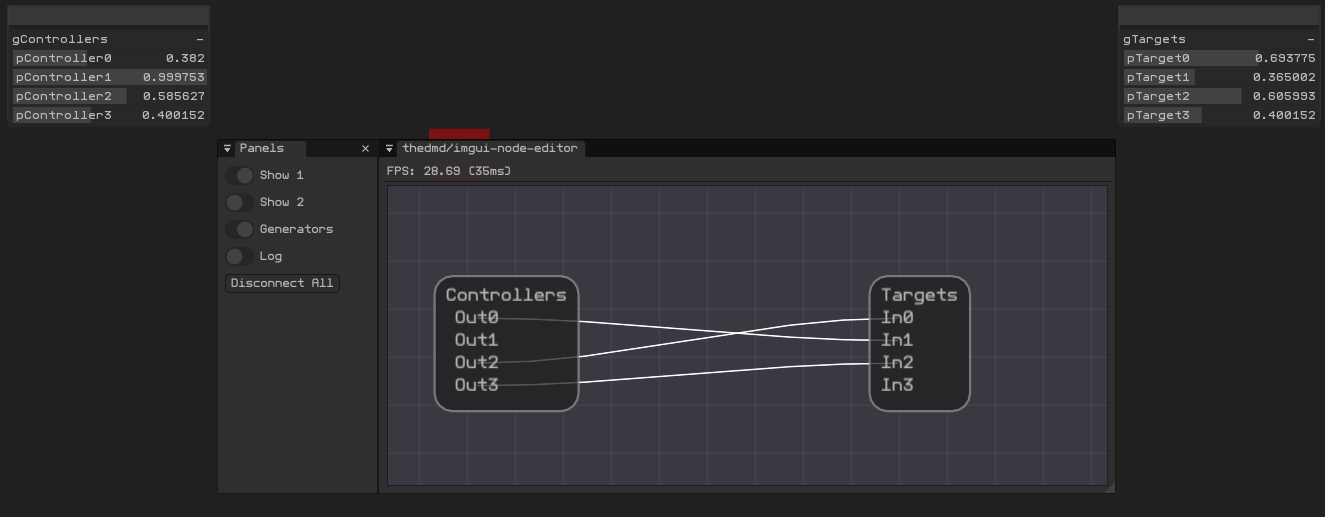Click the pController2 slider
The width and height of the screenshot is (1325, 517).
tap(109, 96)
